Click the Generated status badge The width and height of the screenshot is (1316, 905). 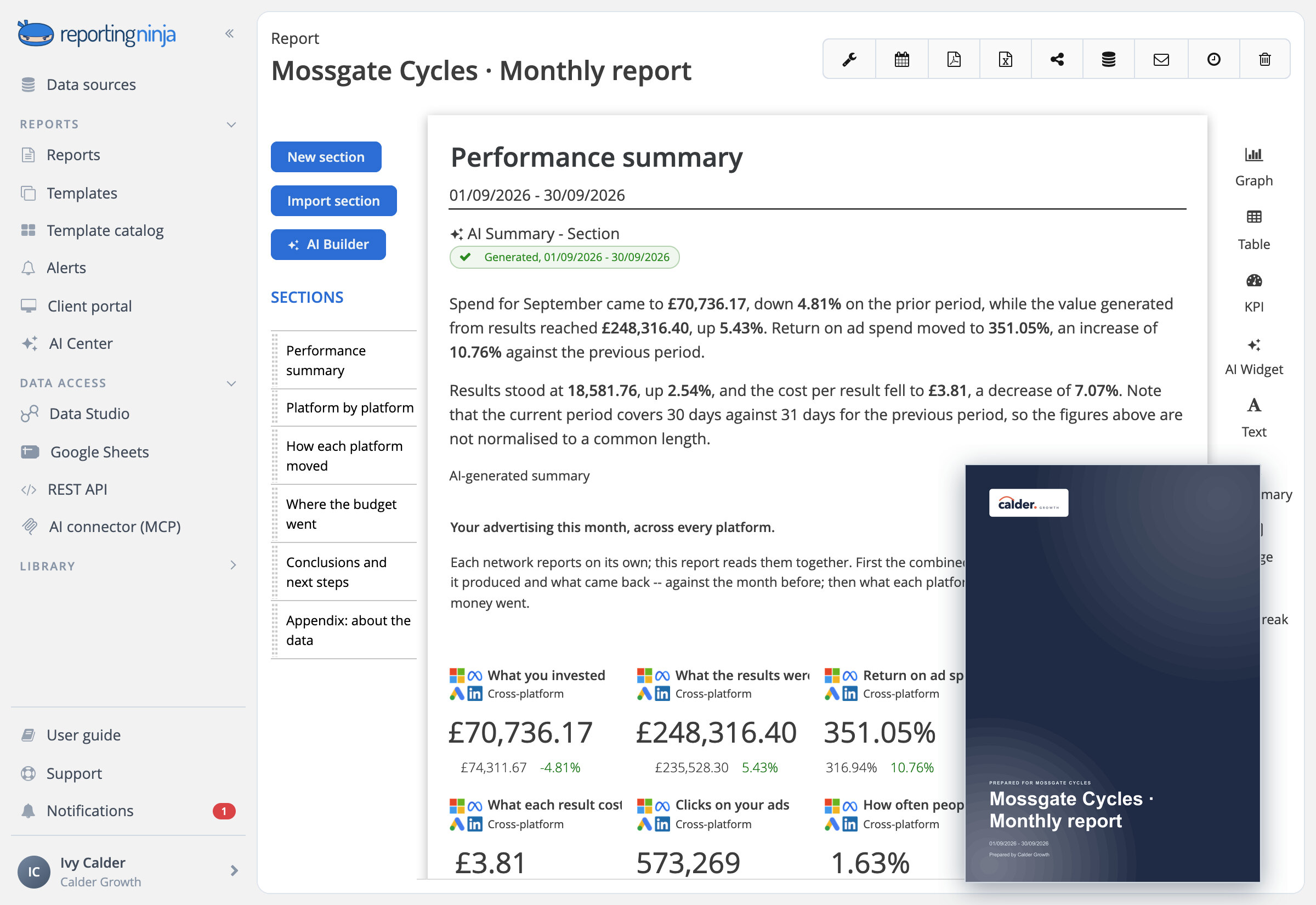(x=564, y=257)
